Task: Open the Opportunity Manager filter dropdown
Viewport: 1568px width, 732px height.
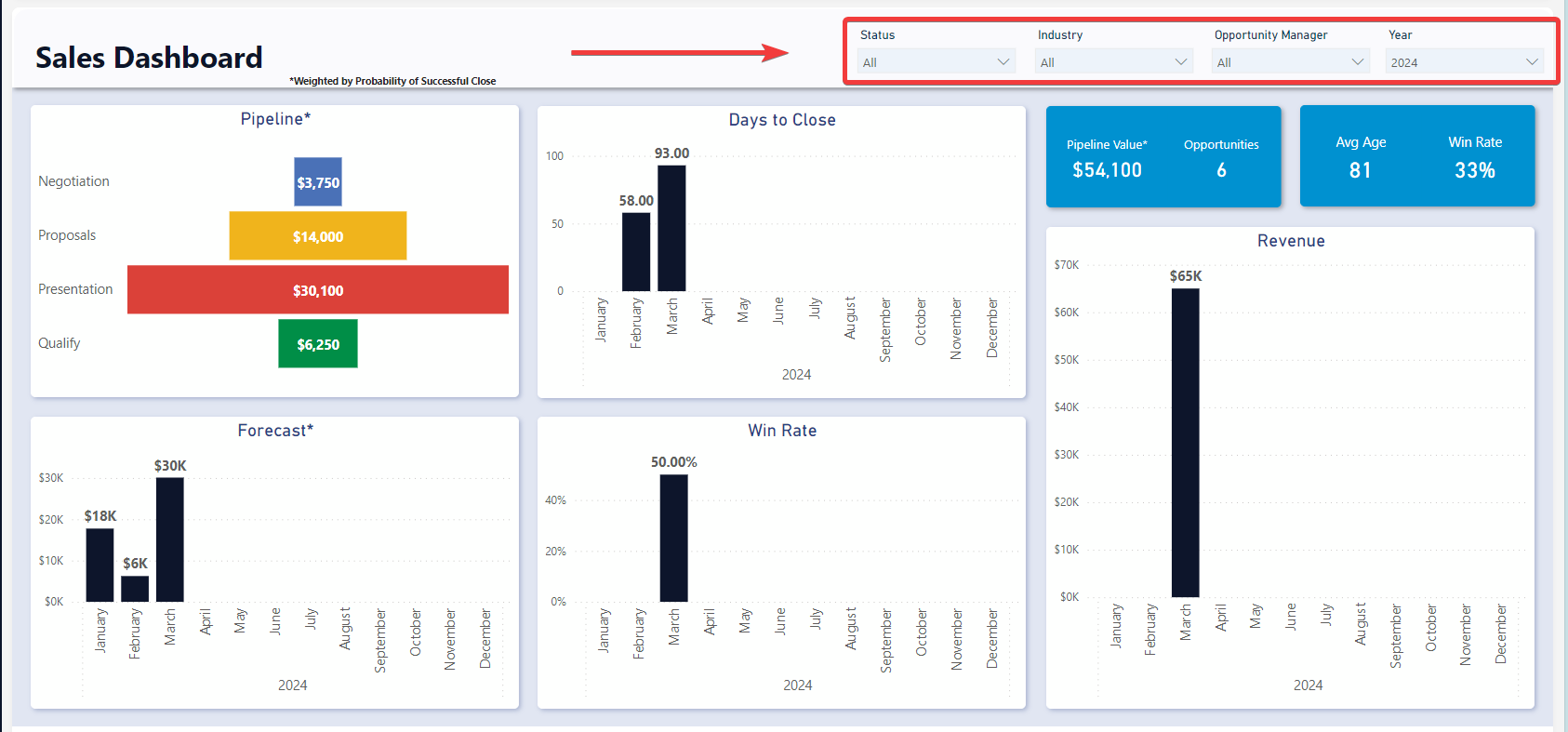Action: pos(1290,62)
